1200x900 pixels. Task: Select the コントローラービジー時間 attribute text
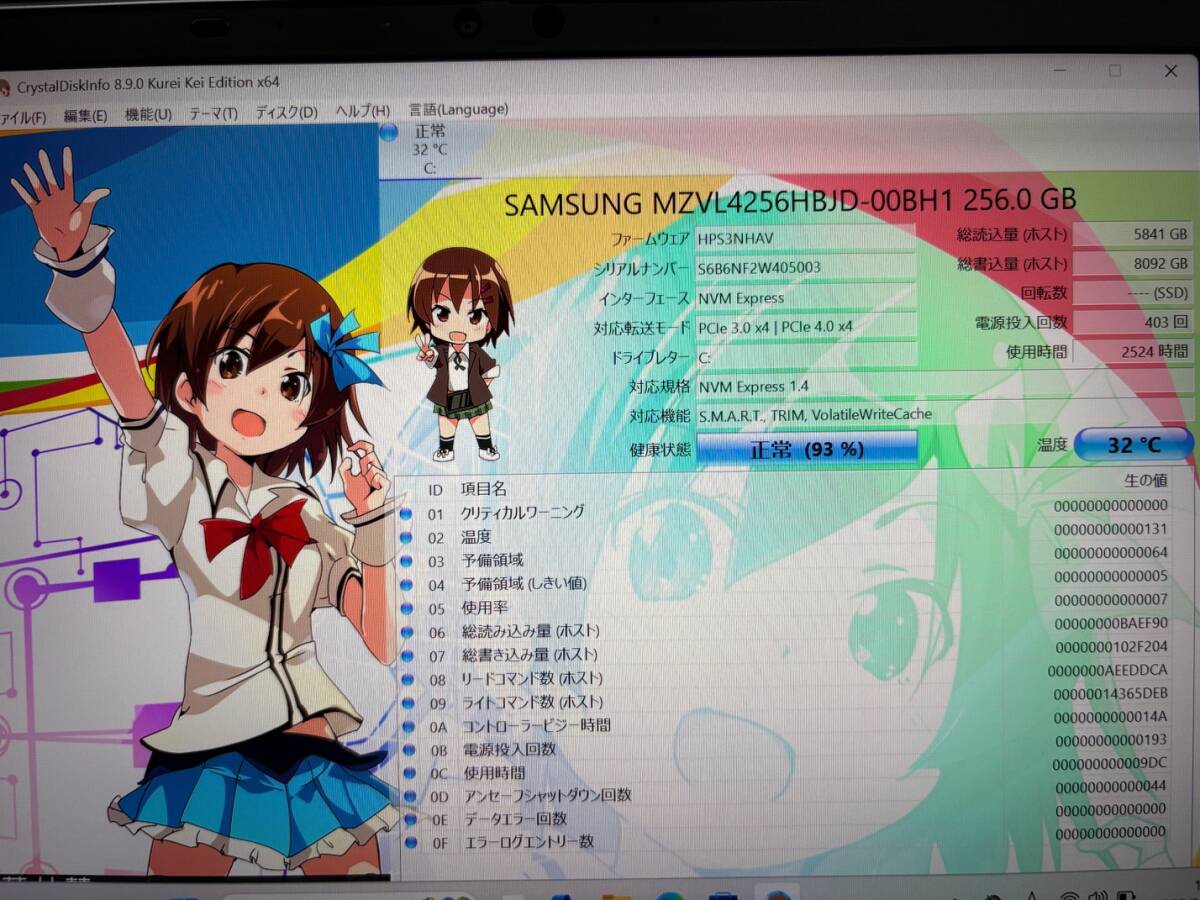536,725
